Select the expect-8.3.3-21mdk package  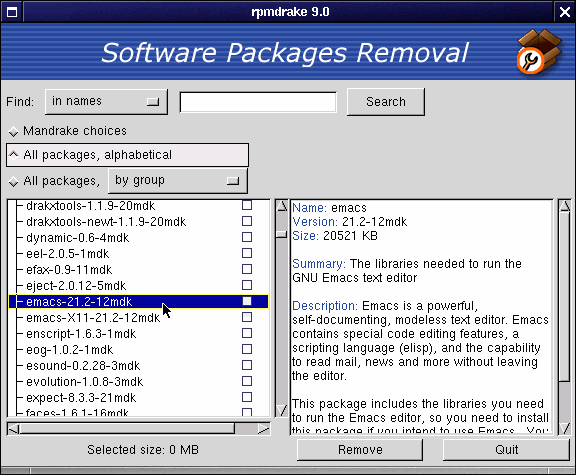pos(81,398)
